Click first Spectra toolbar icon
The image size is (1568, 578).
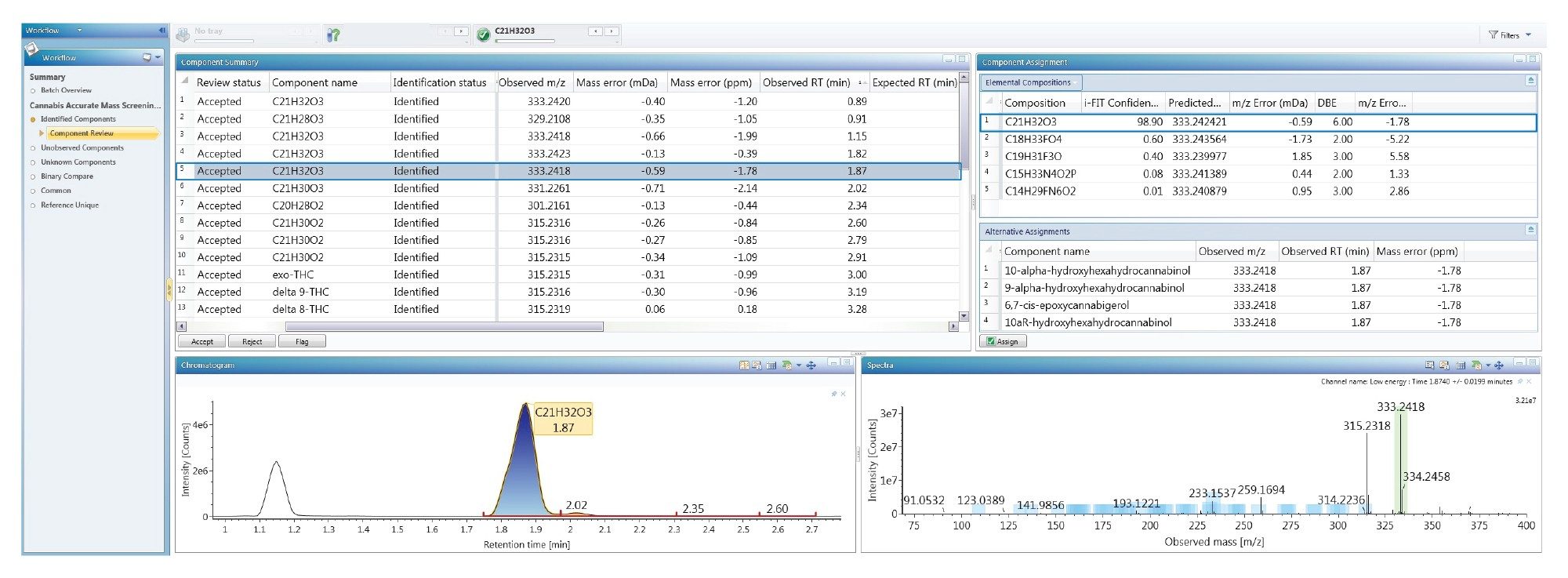tap(1429, 365)
